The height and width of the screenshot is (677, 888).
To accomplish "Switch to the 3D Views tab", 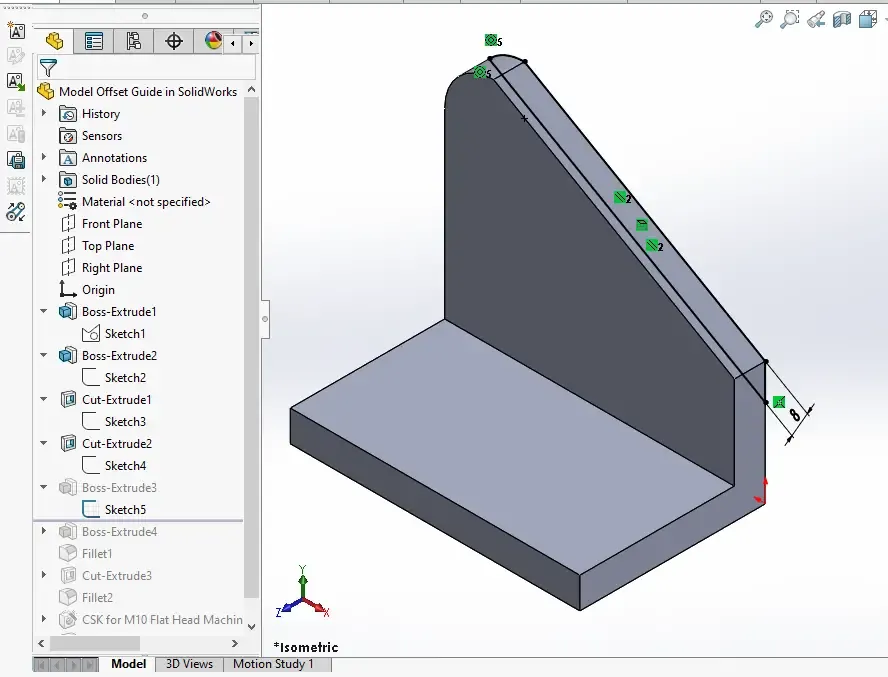I will tap(188, 664).
